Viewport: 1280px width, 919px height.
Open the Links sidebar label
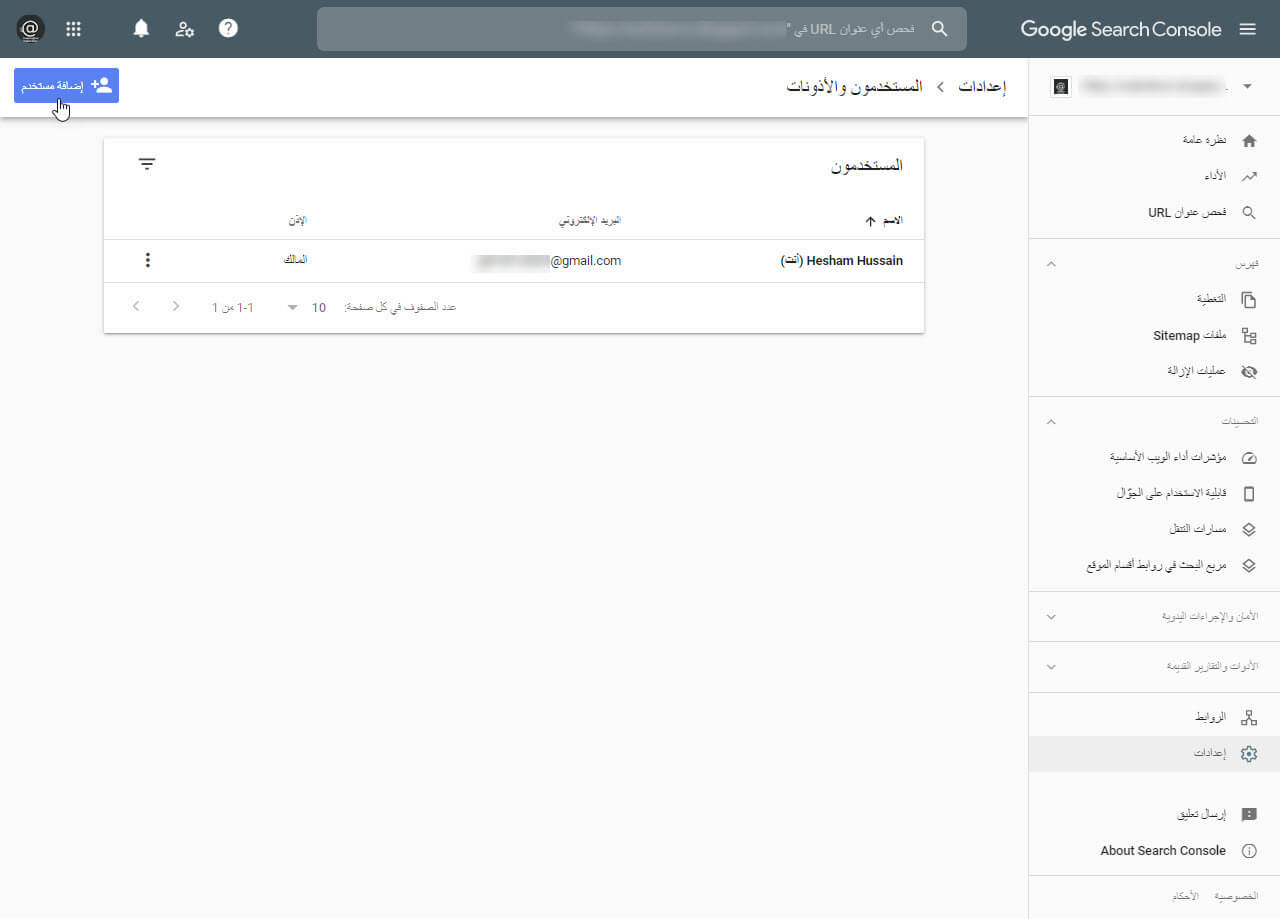[1211, 718]
